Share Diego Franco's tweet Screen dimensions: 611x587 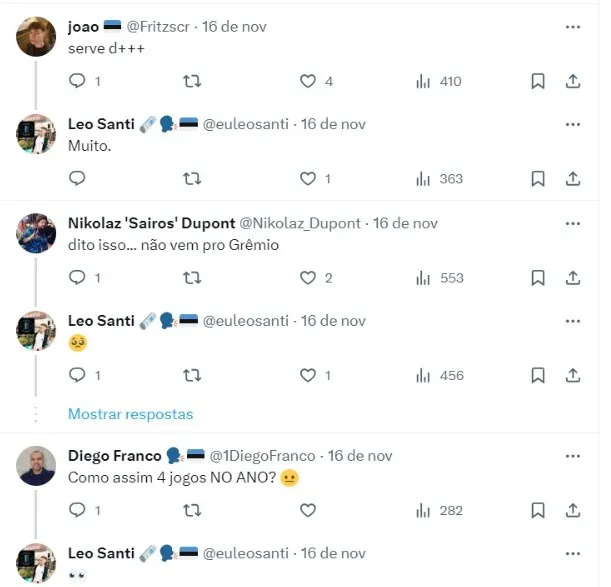(x=573, y=510)
